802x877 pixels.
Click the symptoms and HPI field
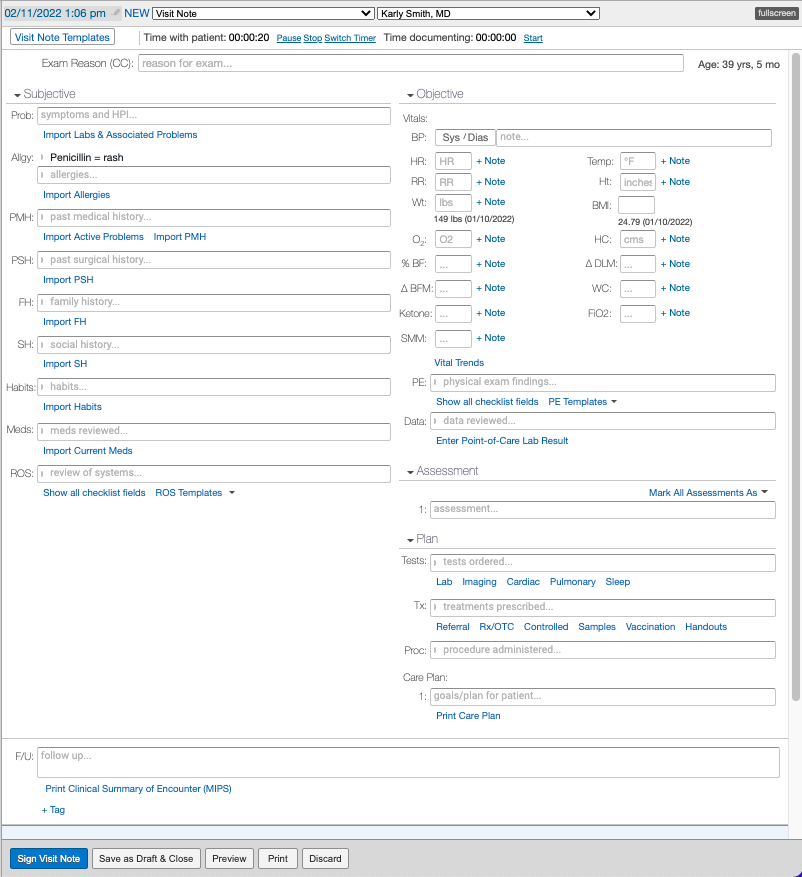pyautogui.click(x=214, y=115)
